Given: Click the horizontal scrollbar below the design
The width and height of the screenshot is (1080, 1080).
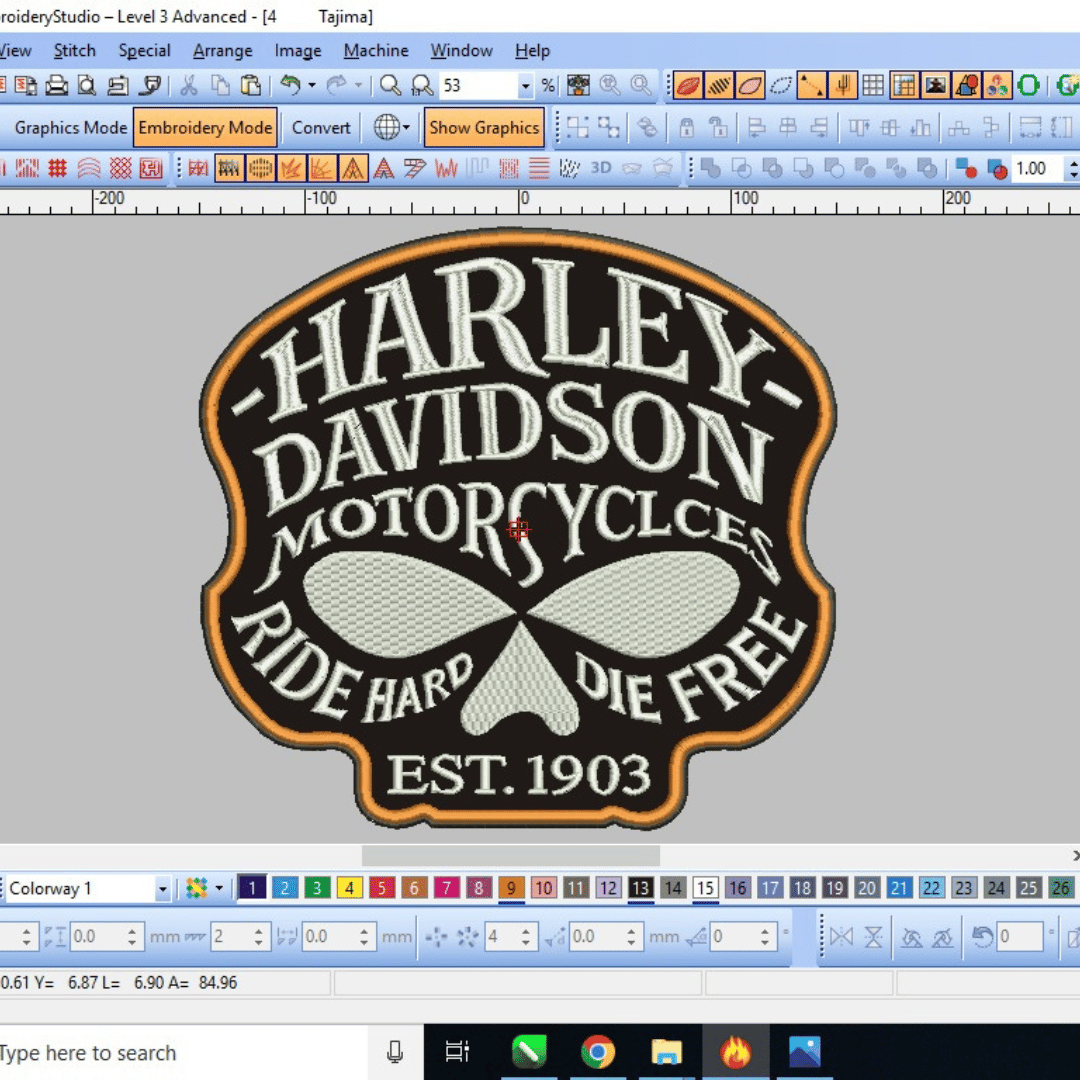Looking at the screenshot, I should (510, 855).
